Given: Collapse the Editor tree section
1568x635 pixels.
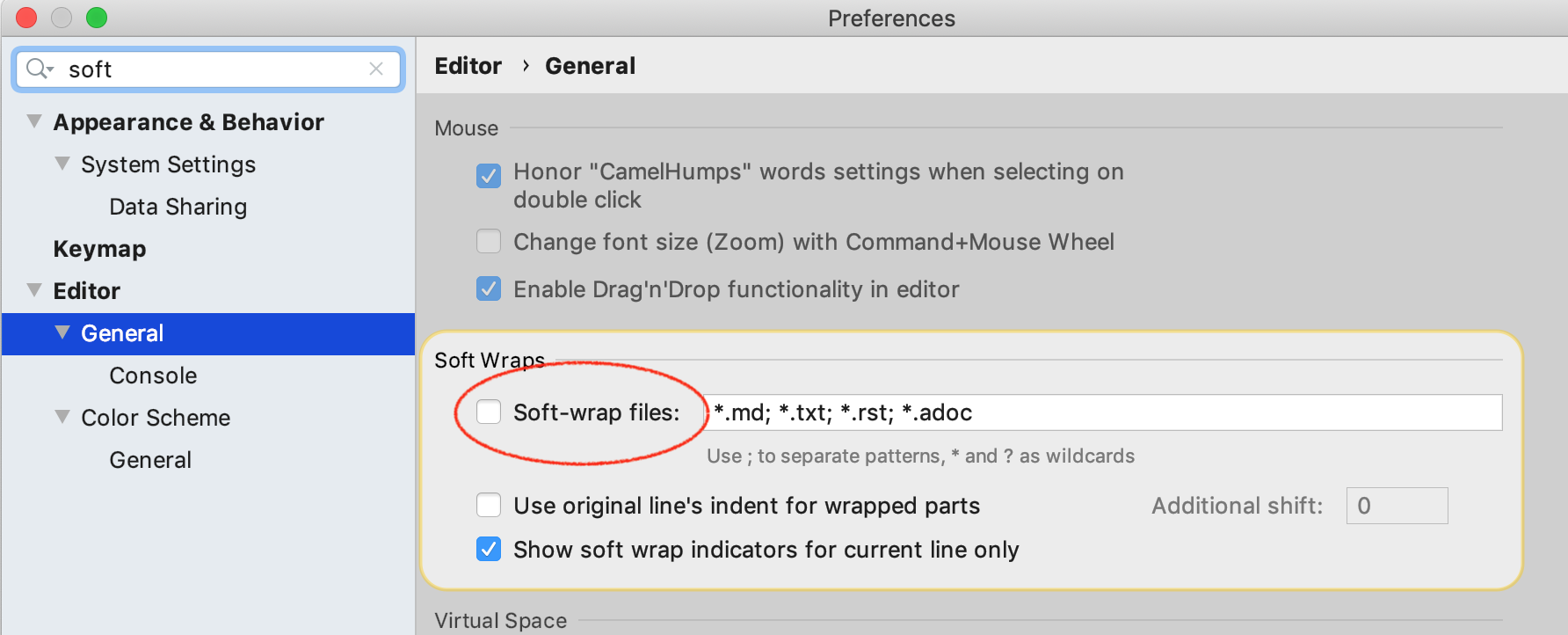Looking at the screenshot, I should 33,289.
